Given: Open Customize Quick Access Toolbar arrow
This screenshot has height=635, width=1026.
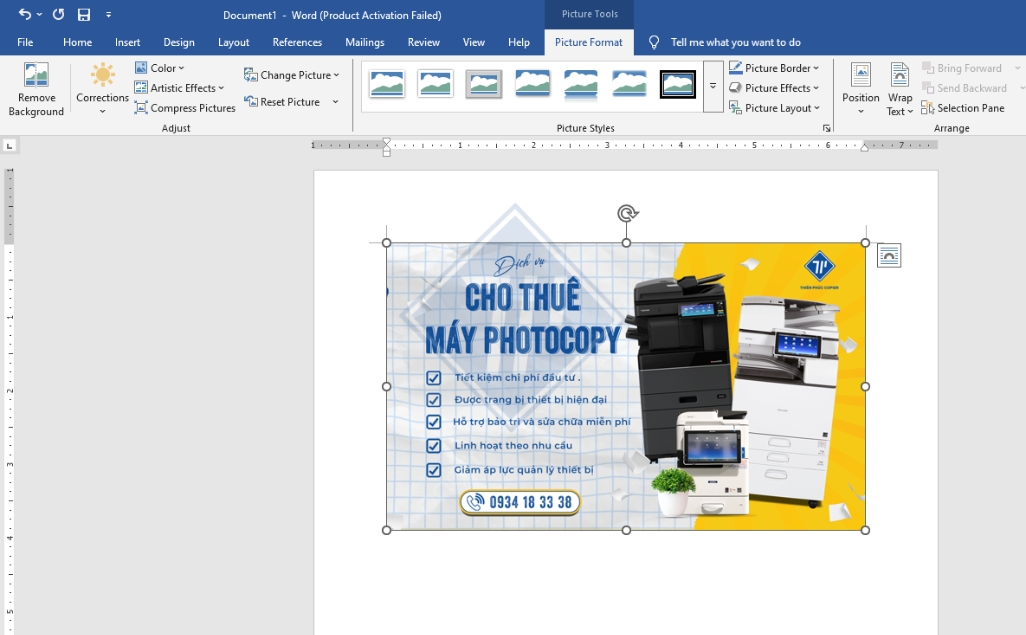Looking at the screenshot, I should (x=109, y=14).
